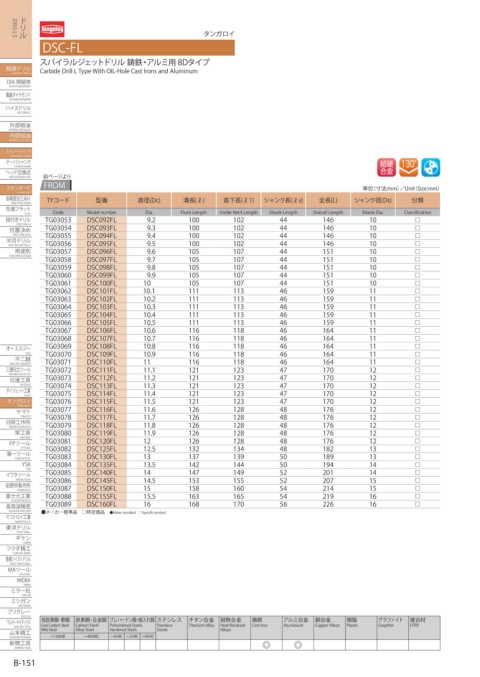Select the イワタツール maker tab
This screenshot has height=677, width=480.
pyautogui.click(x=16, y=476)
